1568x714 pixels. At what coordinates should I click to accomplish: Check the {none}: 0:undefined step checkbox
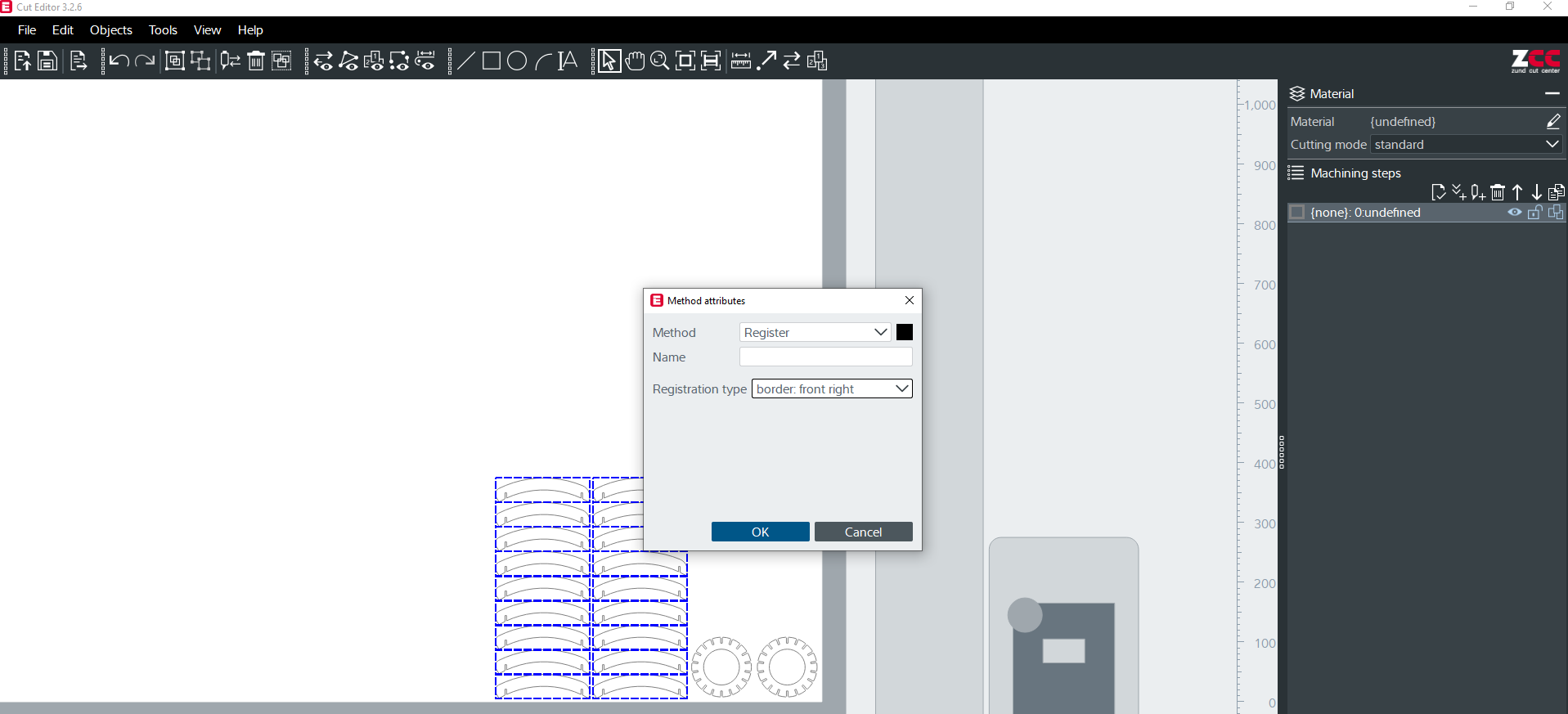coord(1297,212)
